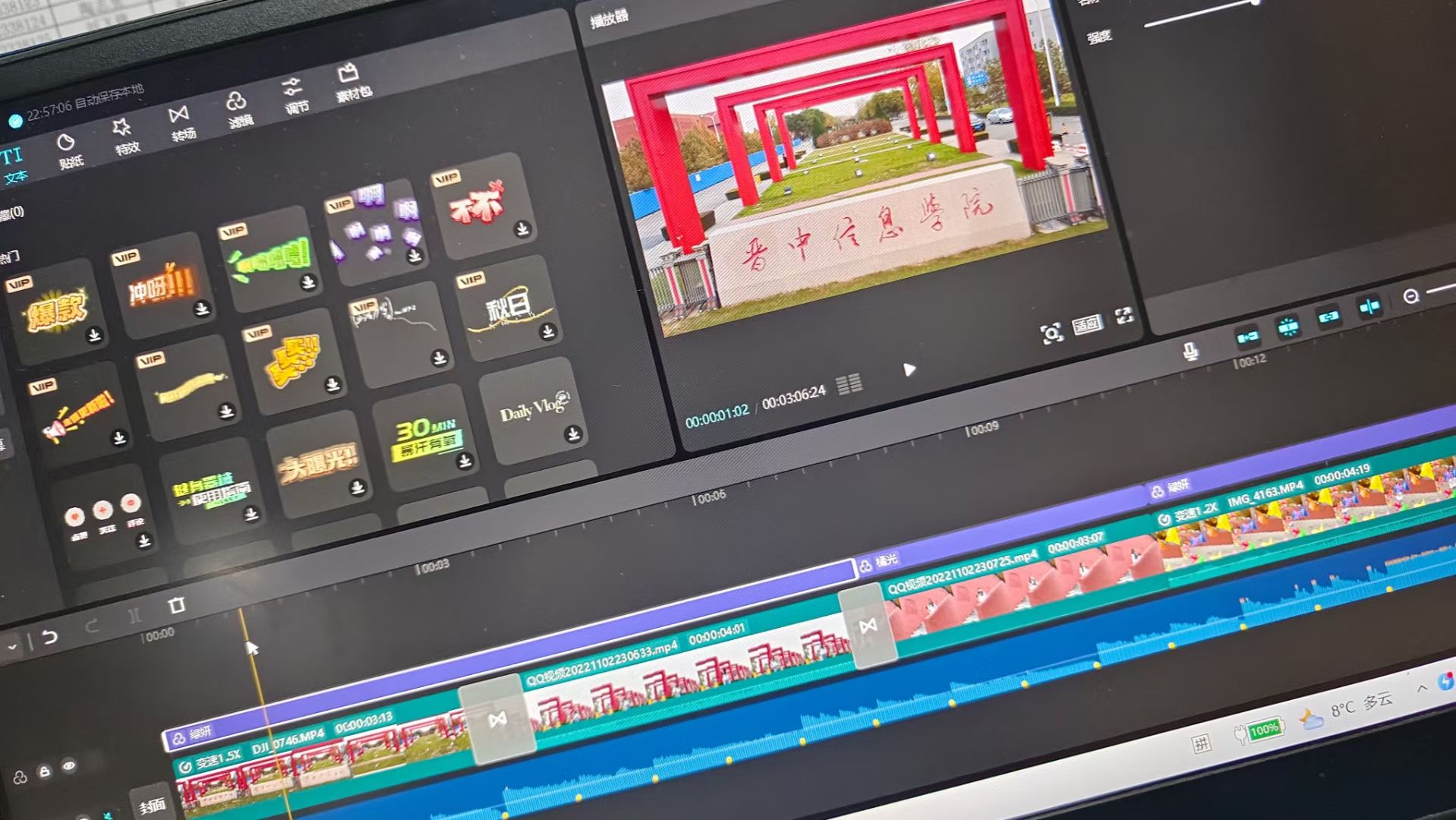The image size is (1456, 820).
Task: Click the 拼 input method indicator
Action: coord(1200,743)
